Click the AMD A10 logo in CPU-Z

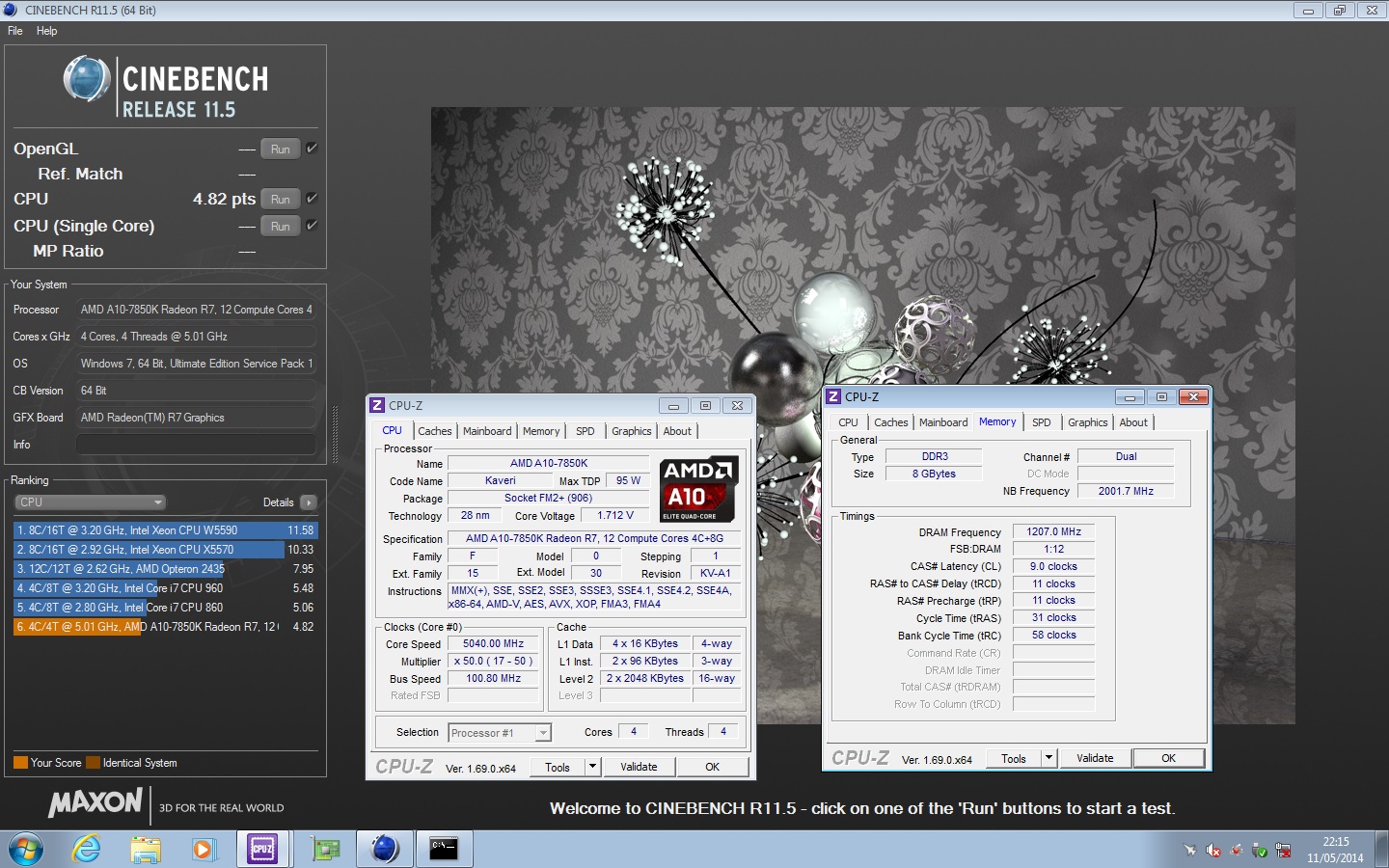pos(698,488)
